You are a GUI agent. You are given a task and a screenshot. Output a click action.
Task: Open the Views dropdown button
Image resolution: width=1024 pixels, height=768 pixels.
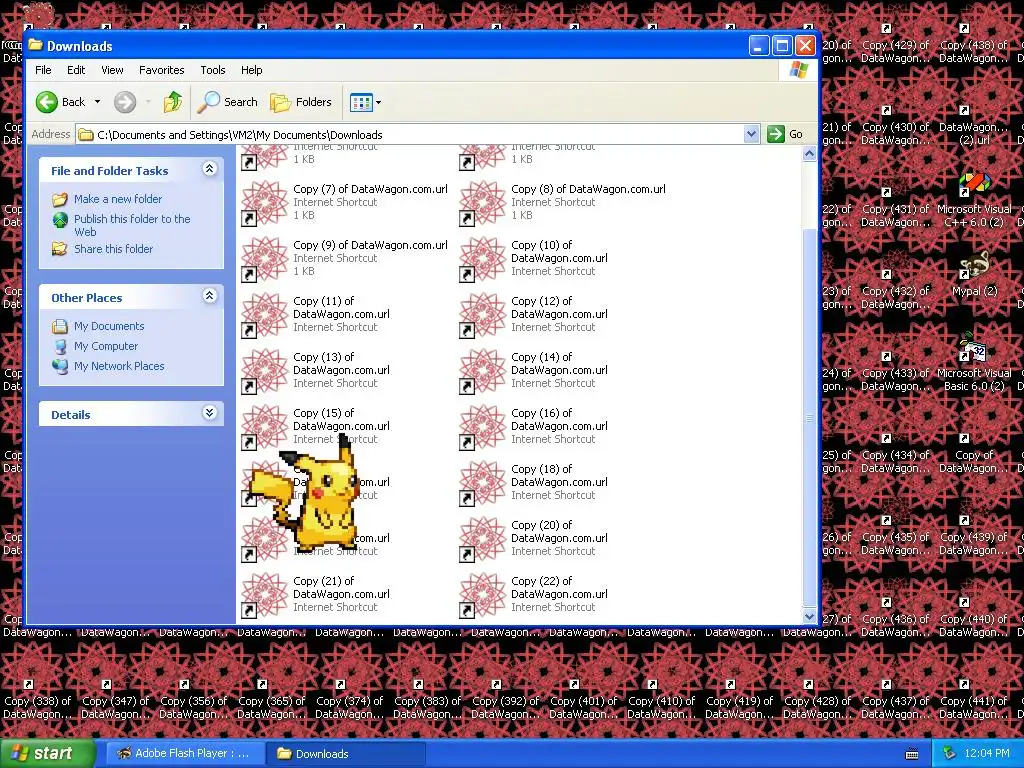(x=365, y=102)
